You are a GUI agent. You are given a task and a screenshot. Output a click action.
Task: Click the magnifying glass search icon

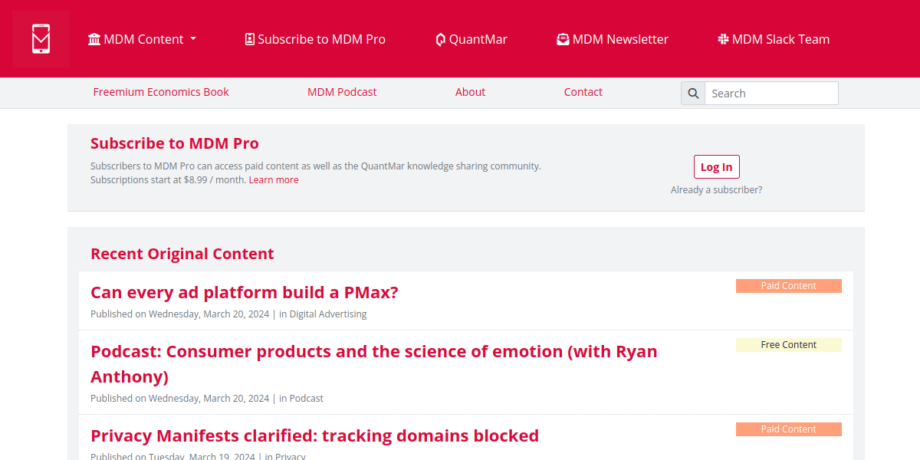coord(693,93)
